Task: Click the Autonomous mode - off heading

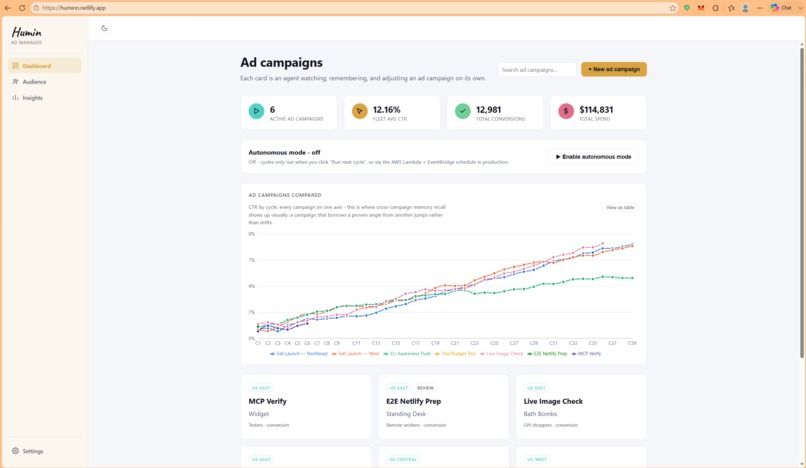Action: pyautogui.click(x=284, y=152)
